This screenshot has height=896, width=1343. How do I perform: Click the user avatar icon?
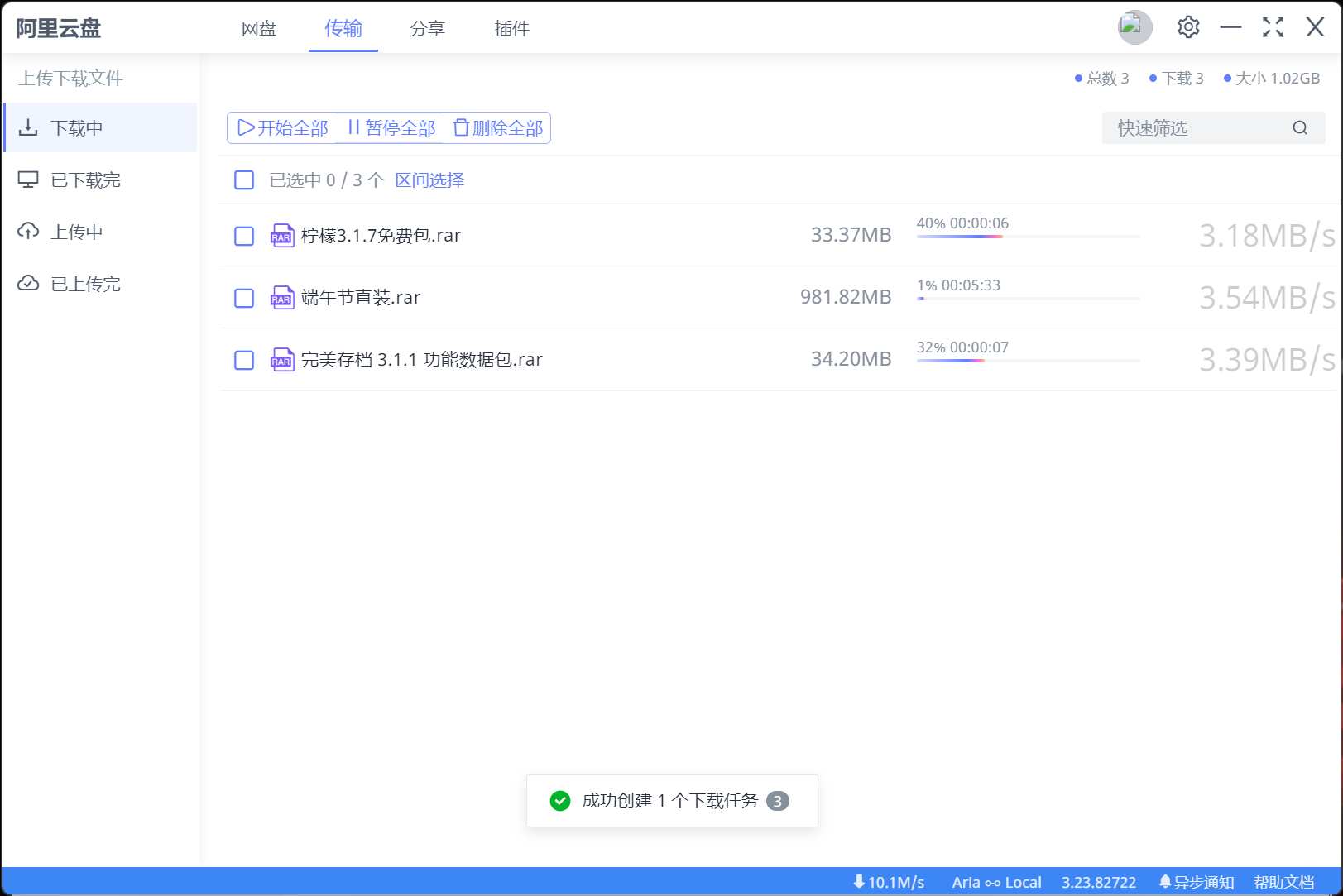pos(1134,27)
